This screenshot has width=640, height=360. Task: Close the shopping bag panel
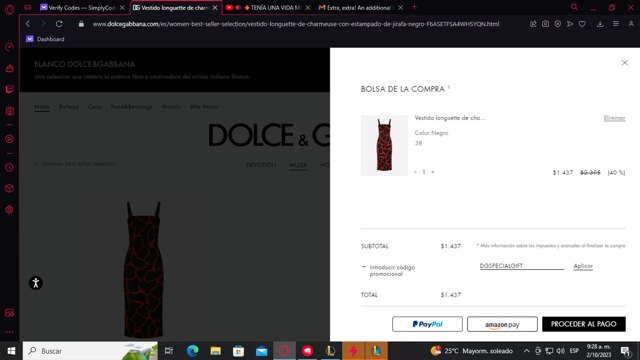[624, 62]
